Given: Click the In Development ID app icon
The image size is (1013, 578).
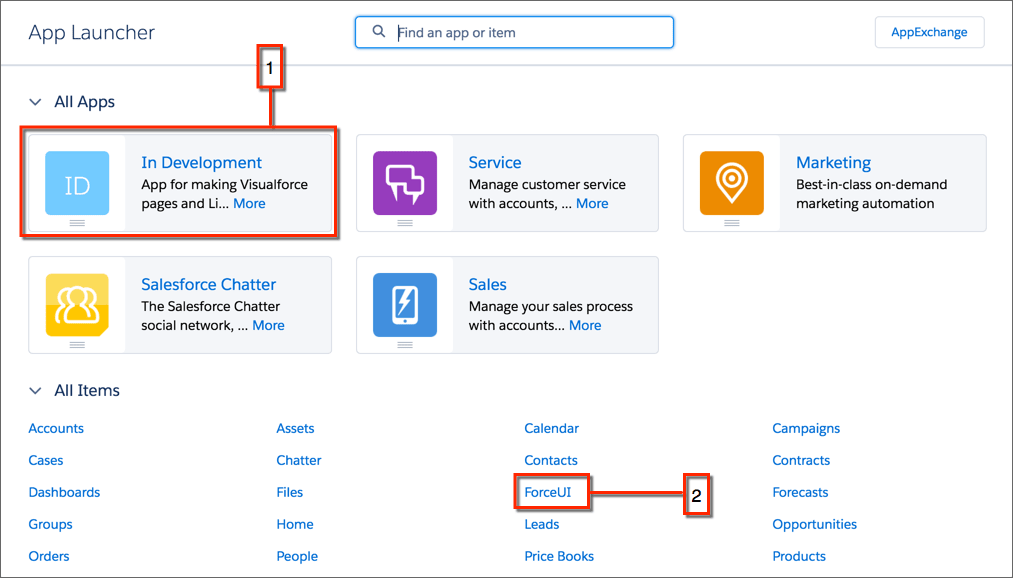Looking at the screenshot, I should click(77, 183).
